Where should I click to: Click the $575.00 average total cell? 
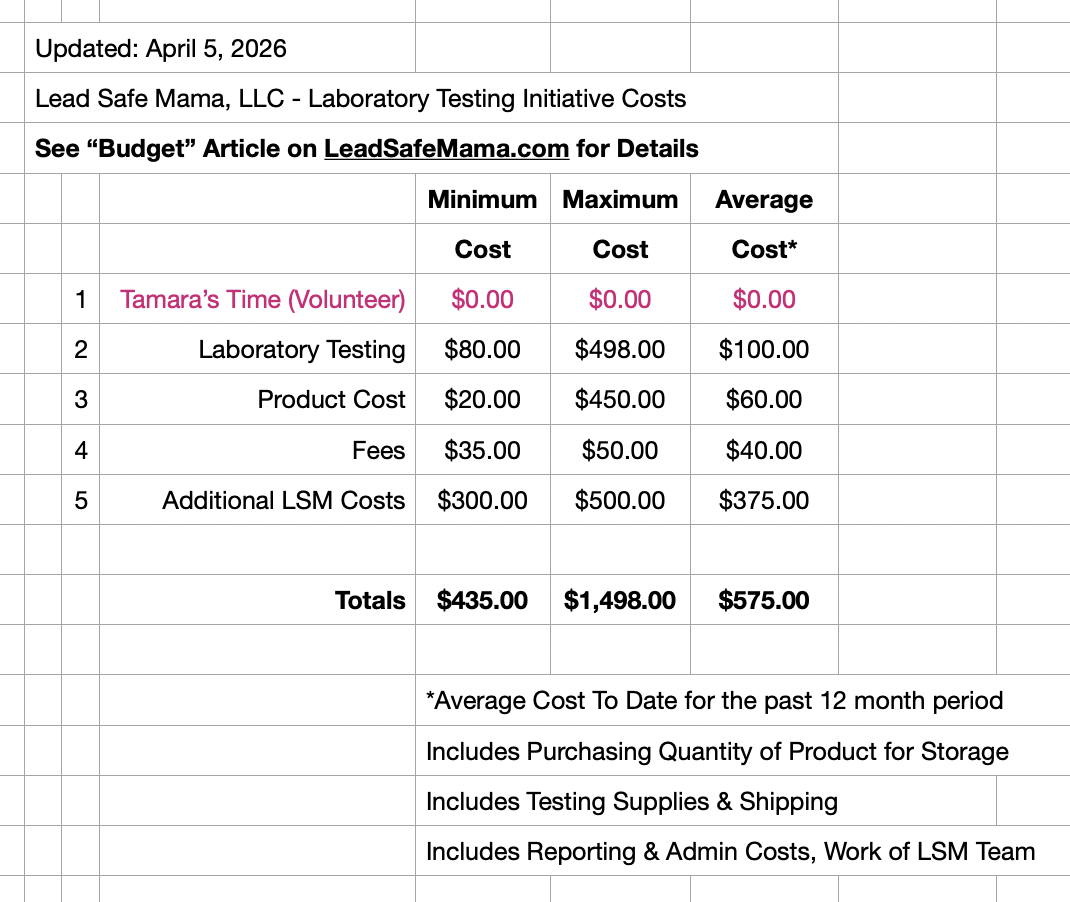(x=764, y=600)
